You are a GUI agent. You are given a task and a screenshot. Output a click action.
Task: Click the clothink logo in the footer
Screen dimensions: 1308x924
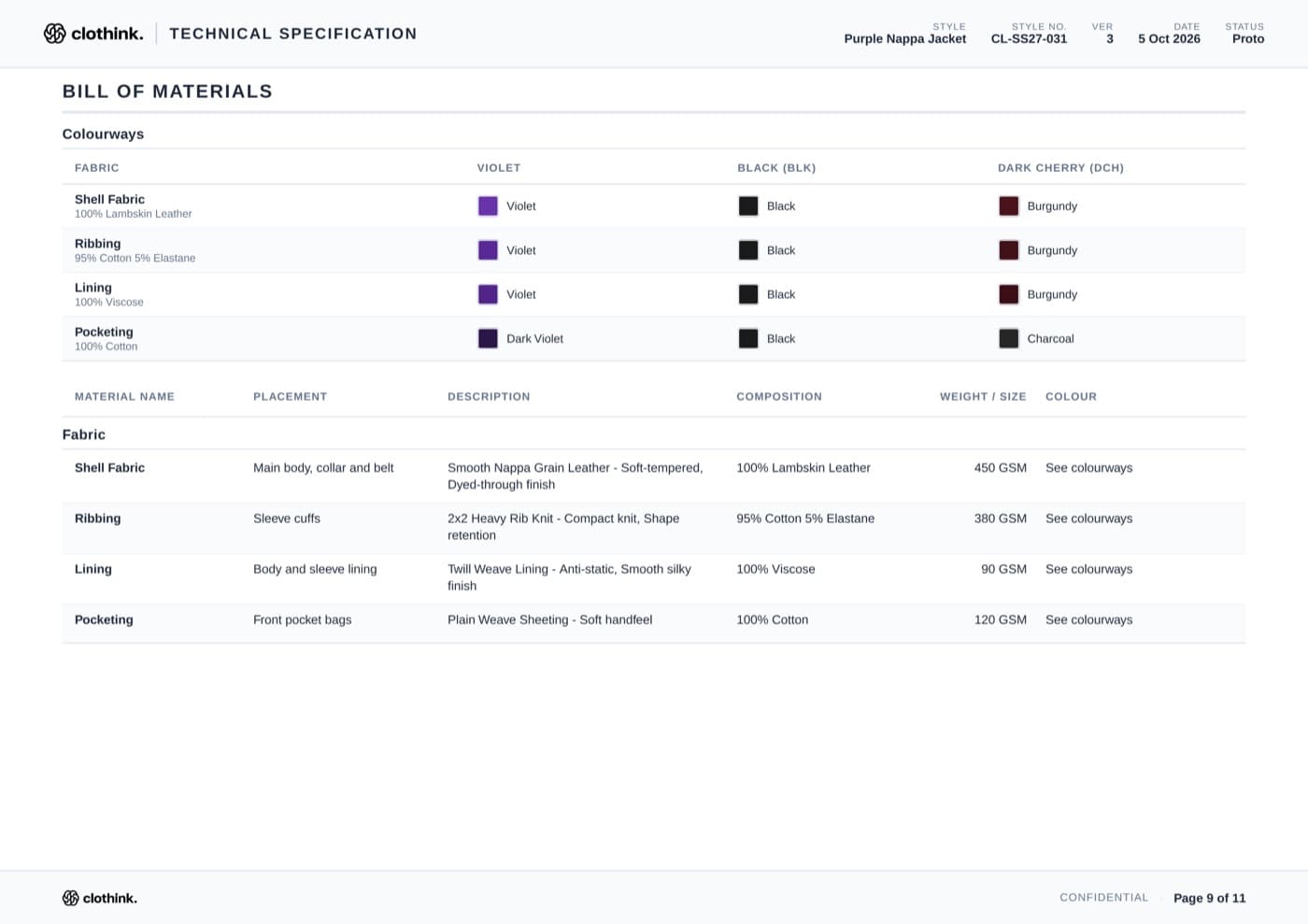[100, 898]
